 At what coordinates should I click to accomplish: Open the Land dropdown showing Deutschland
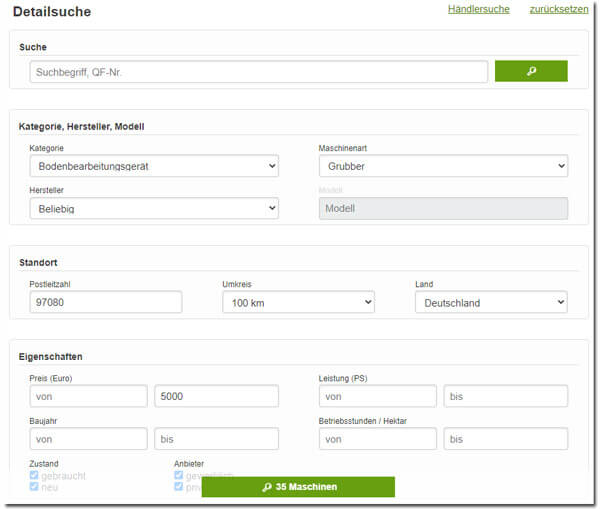(x=491, y=302)
